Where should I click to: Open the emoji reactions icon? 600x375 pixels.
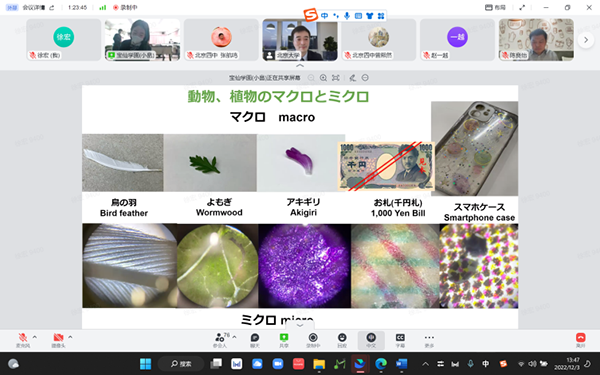(342, 338)
